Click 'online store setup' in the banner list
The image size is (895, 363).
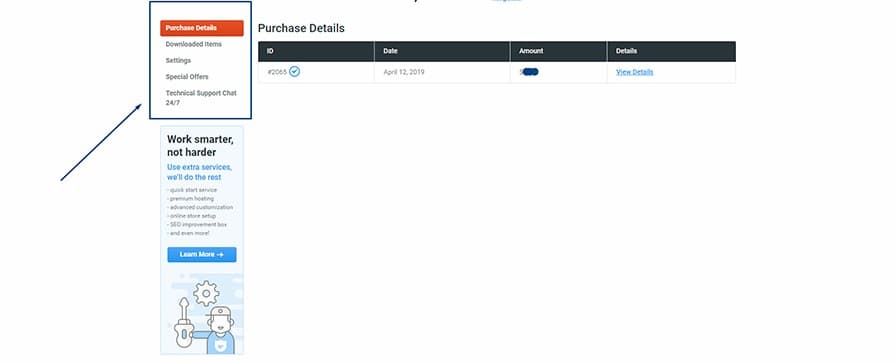pyautogui.click(x=192, y=216)
